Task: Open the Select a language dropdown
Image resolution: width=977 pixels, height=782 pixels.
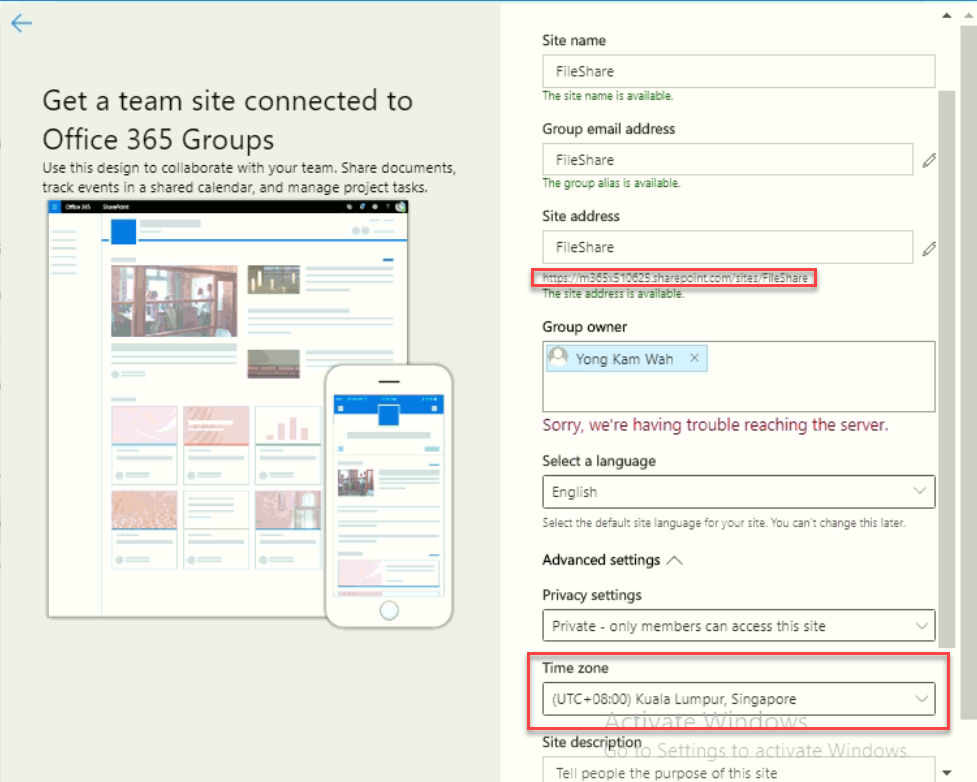Action: 738,492
